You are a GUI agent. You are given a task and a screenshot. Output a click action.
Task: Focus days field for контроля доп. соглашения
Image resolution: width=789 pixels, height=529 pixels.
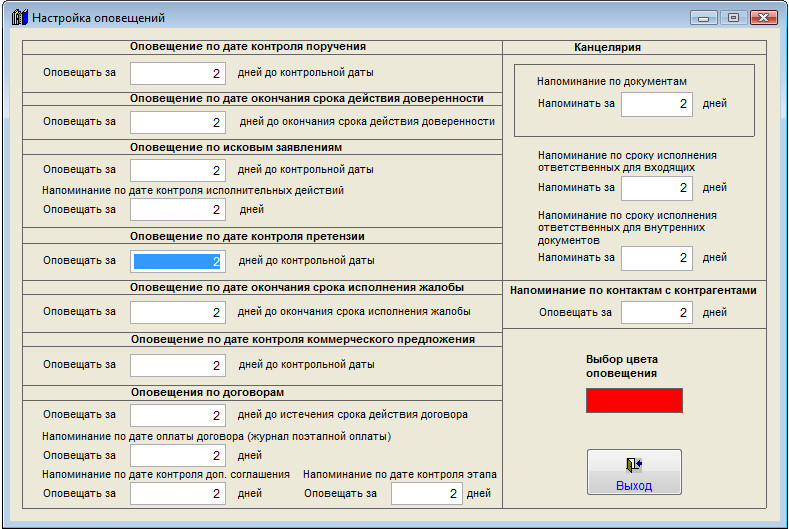coord(178,493)
